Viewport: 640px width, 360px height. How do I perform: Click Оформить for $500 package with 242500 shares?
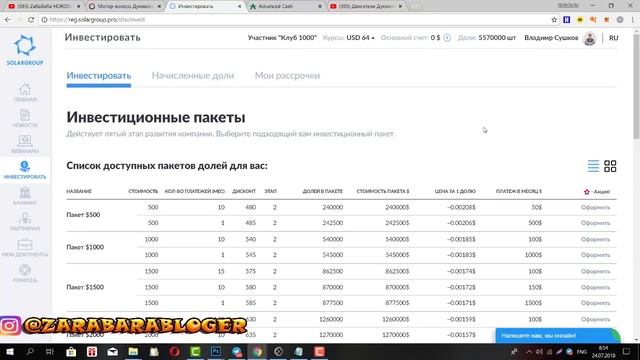pyautogui.click(x=595, y=223)
